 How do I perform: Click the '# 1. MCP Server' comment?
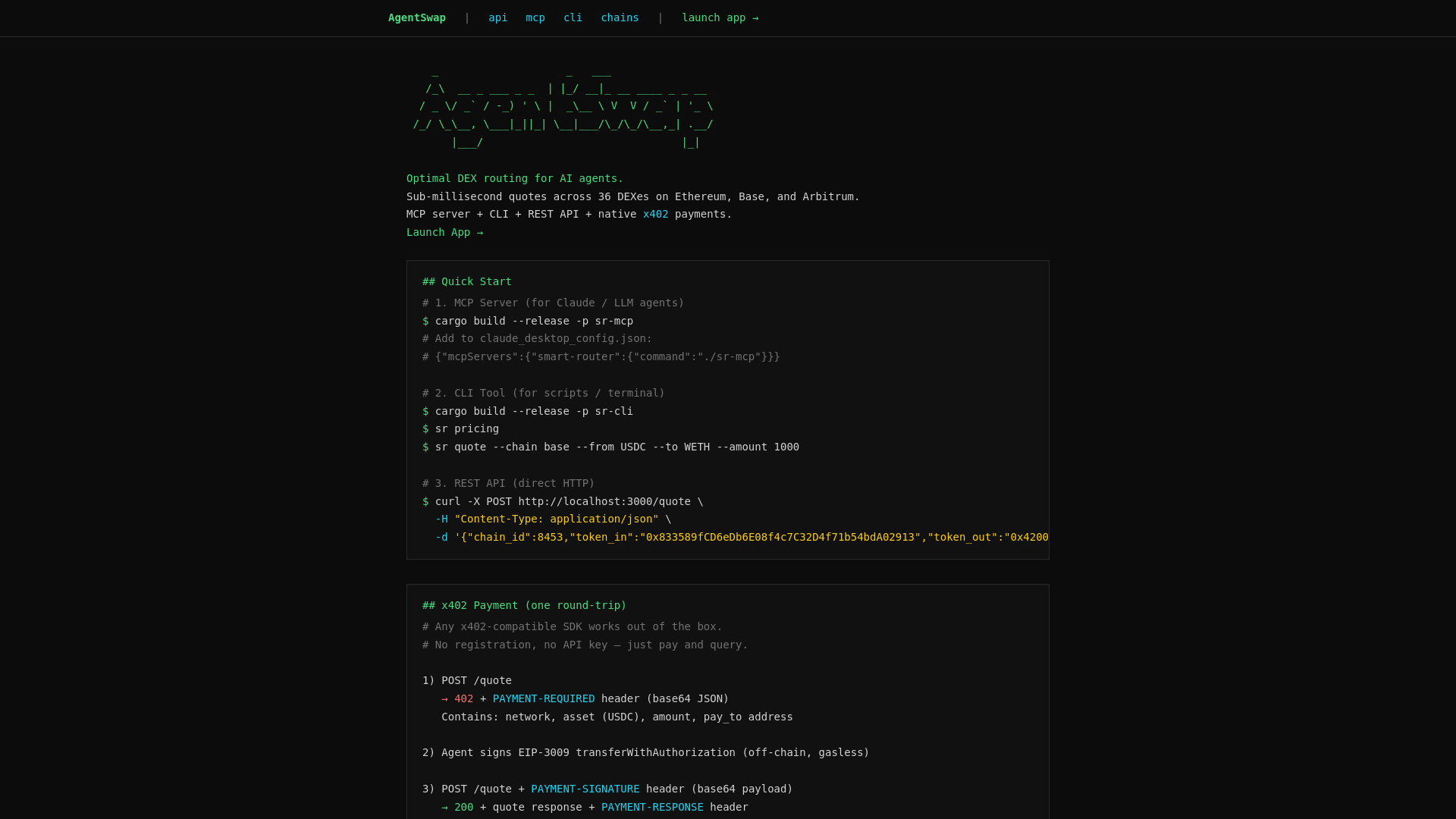click(553, 303)
